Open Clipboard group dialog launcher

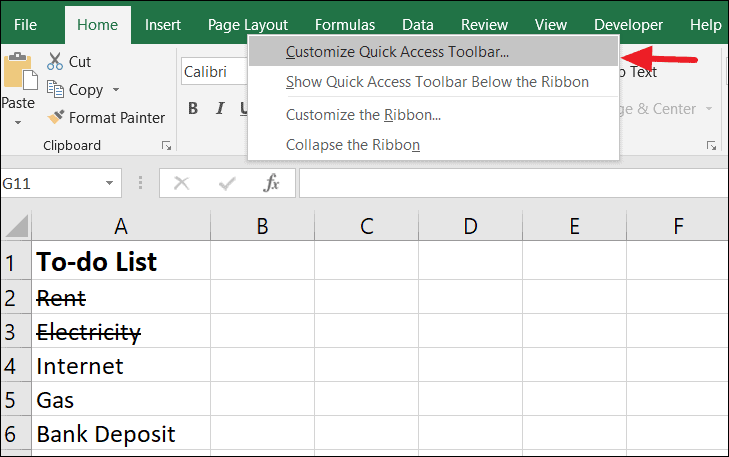166,146
